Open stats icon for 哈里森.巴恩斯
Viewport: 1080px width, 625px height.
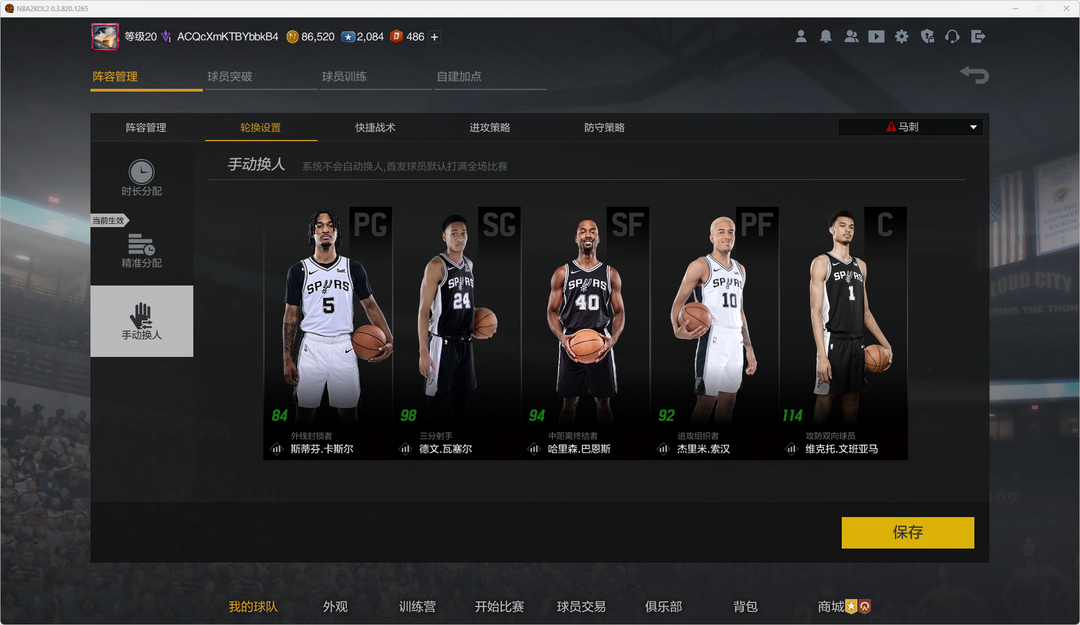click(x=534, y=449)
